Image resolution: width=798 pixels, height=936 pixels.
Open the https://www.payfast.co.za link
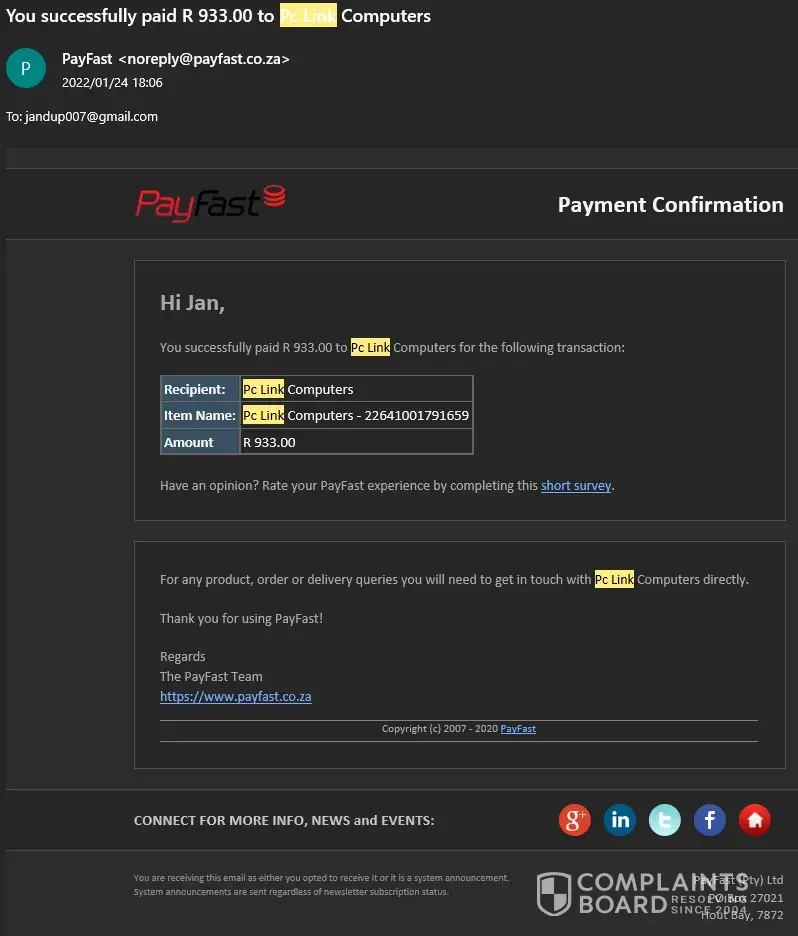pyautogui.click(x=236, y=697)
